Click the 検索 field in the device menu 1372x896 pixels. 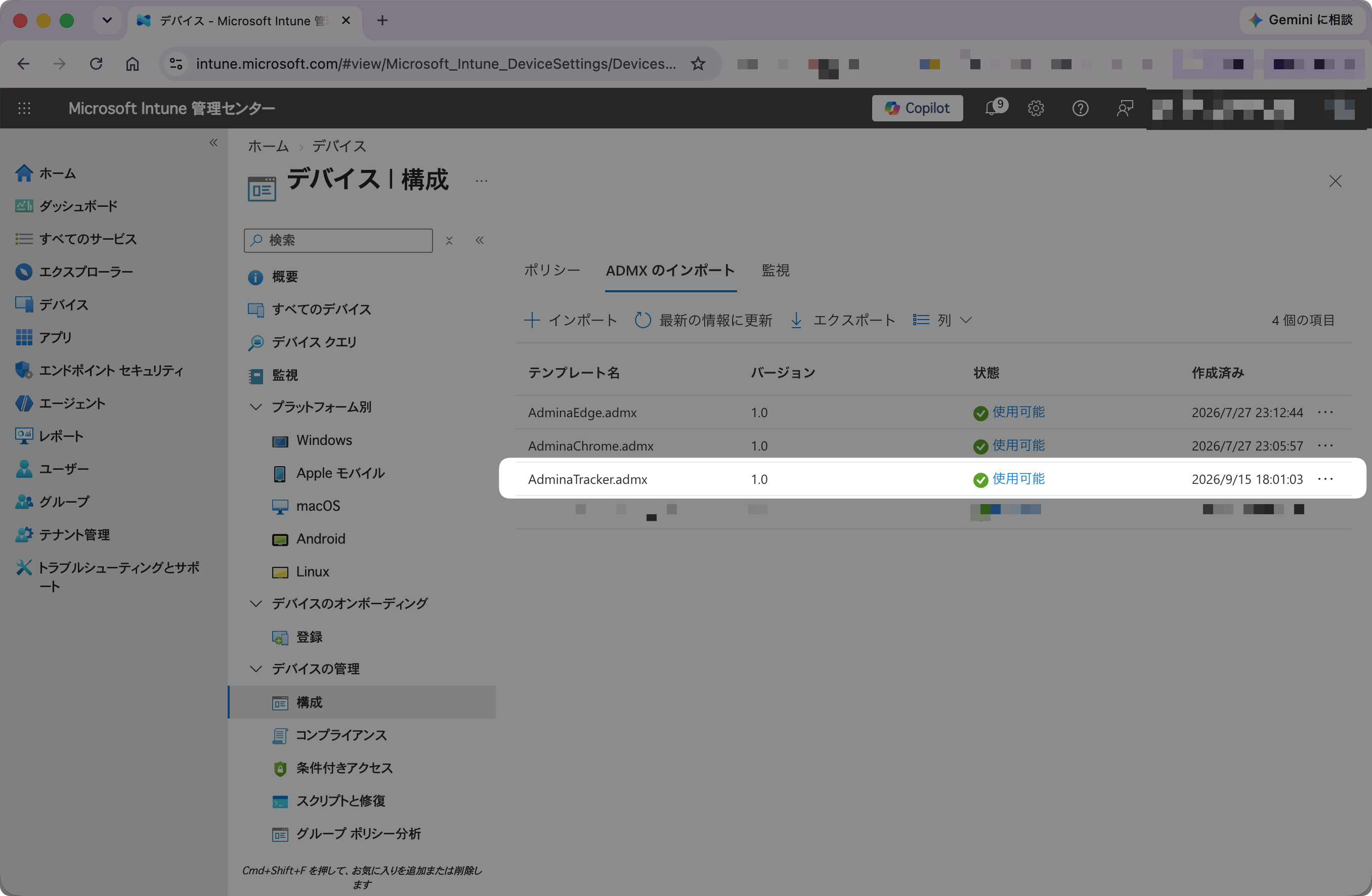[338, 240]
